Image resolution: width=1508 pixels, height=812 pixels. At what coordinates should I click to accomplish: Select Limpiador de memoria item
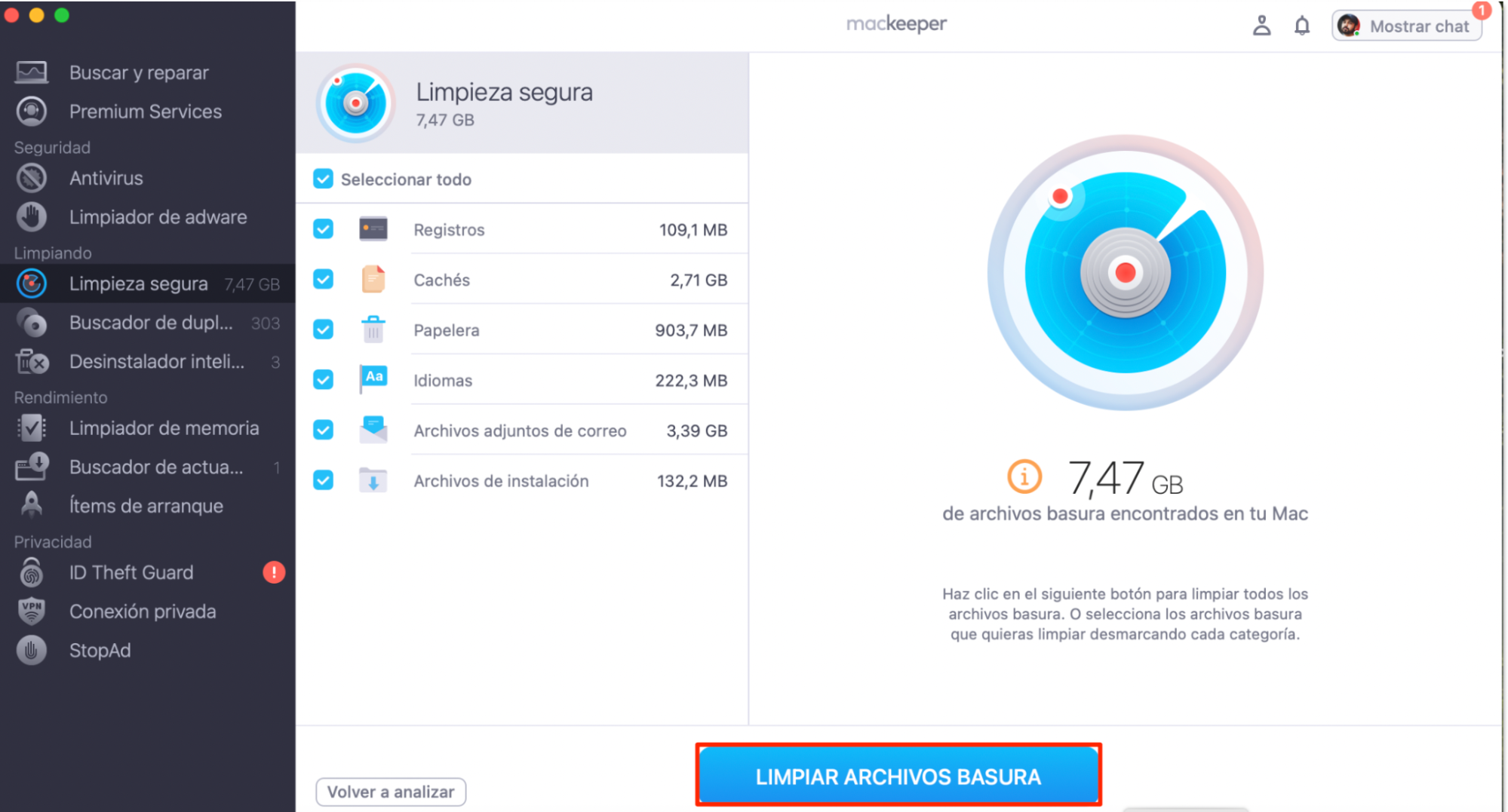pos(148,428)
